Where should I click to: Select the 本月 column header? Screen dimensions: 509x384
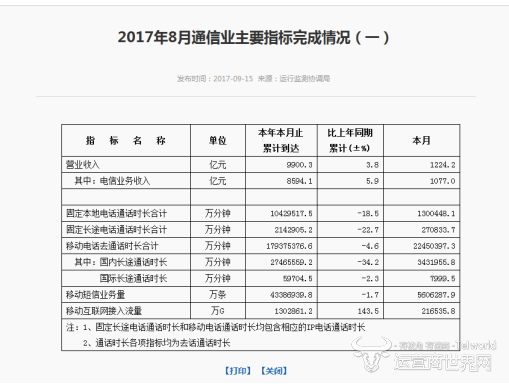(422, 140)
